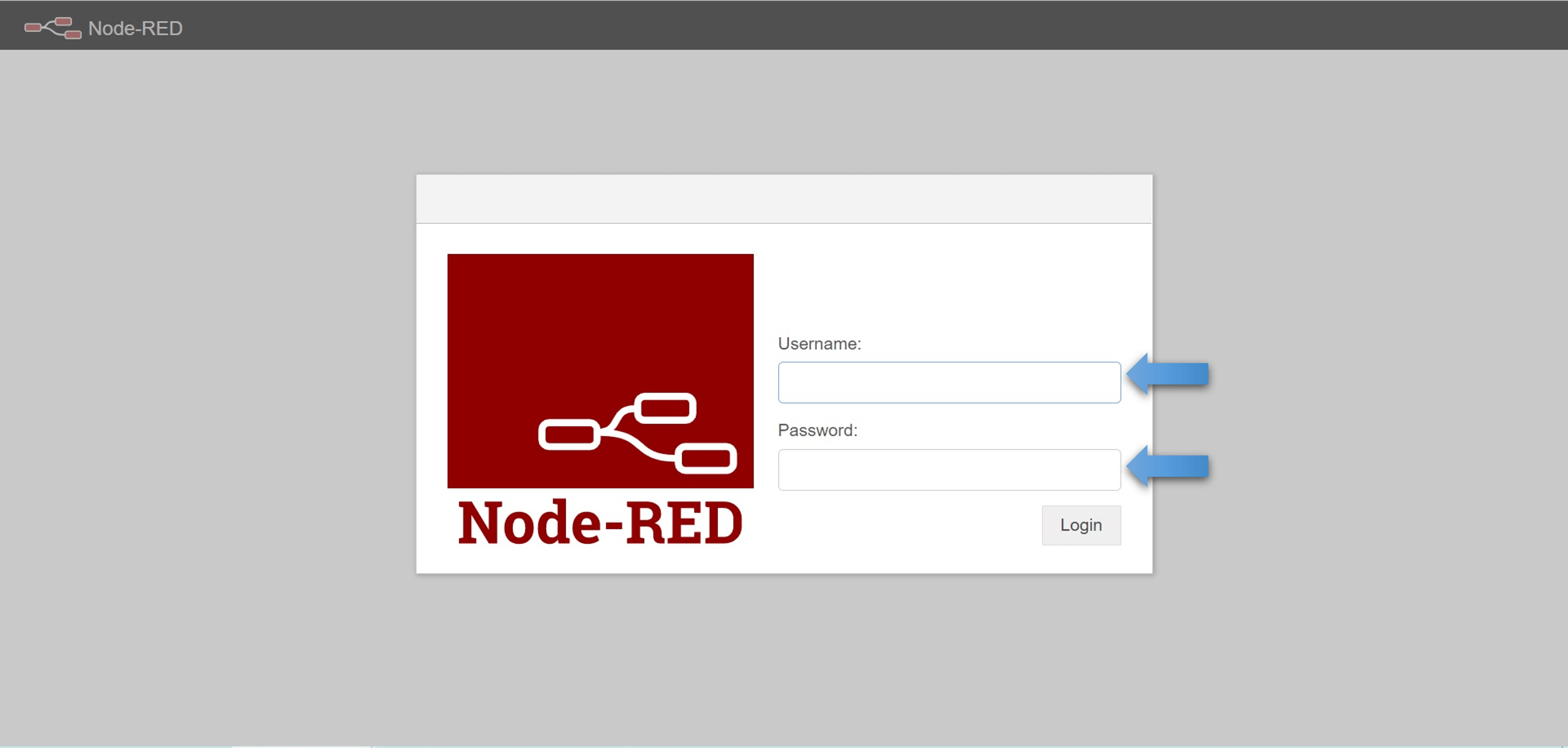Click the blue arrow pointing at Password
The image size is (1568, 748).
pos(1167,466)
